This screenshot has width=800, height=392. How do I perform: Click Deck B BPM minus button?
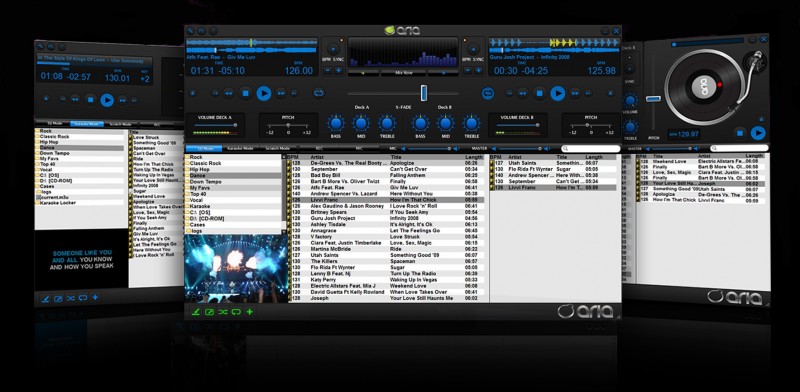coord(468,70)
